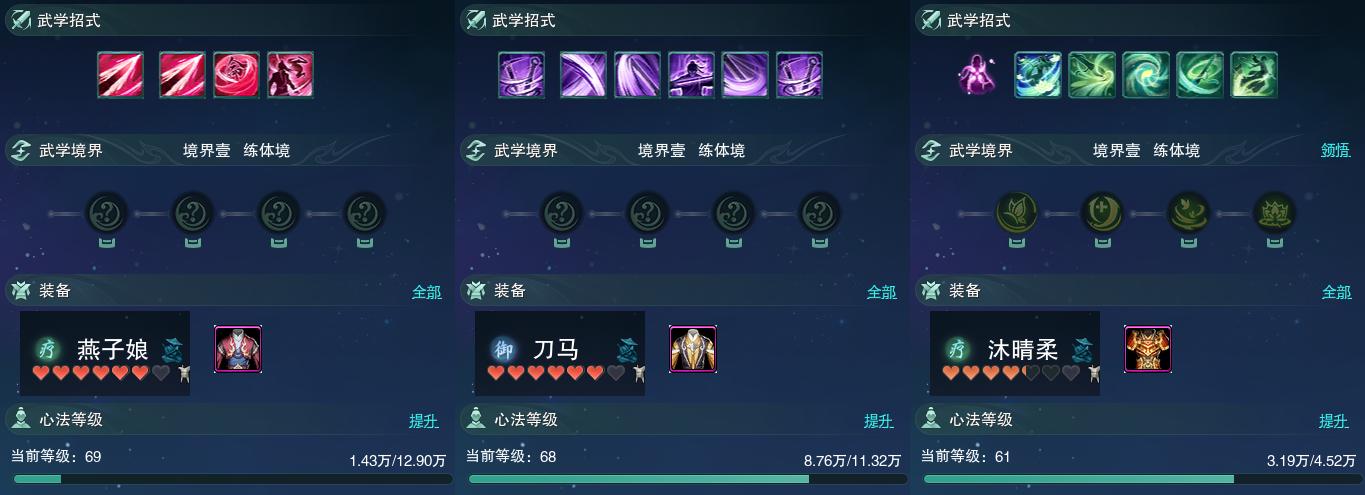Select the teal swirl vortex skill icon
Screen dimensions: 1365x495
[1145, 75]
